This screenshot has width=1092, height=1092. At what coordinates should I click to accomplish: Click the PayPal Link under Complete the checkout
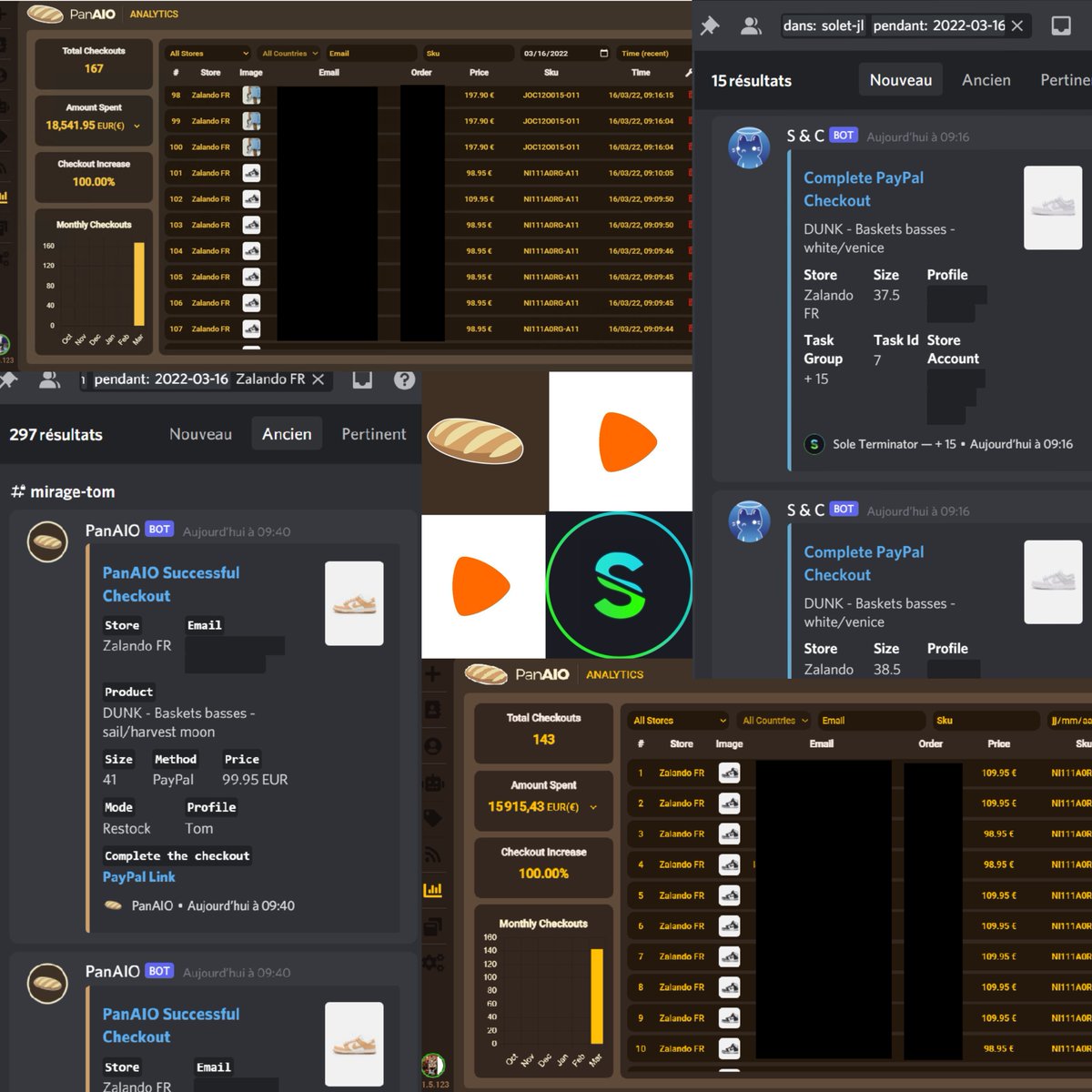139,877
